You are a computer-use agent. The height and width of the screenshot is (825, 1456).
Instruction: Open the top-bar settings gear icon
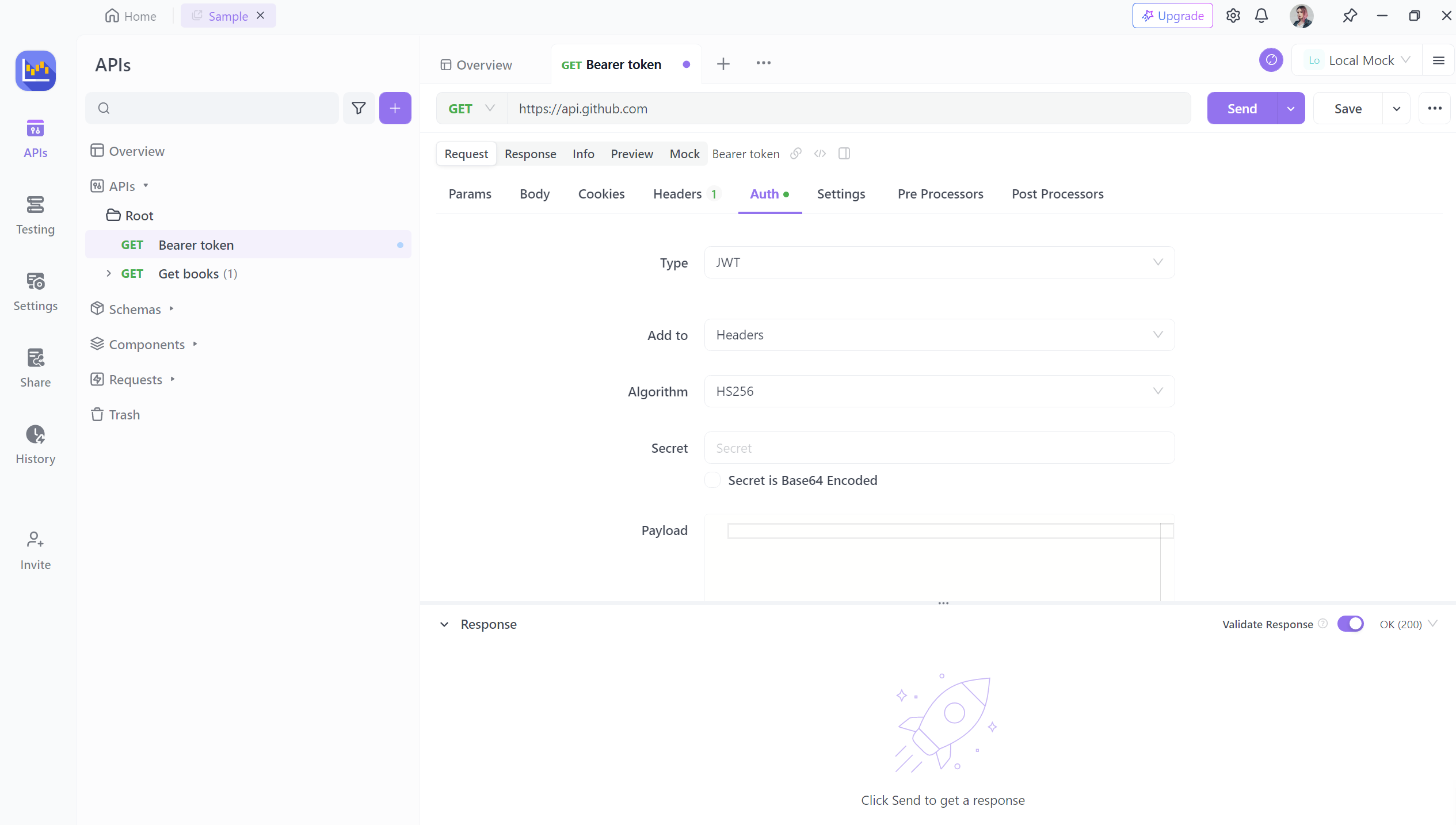[x=1233, y=16]
